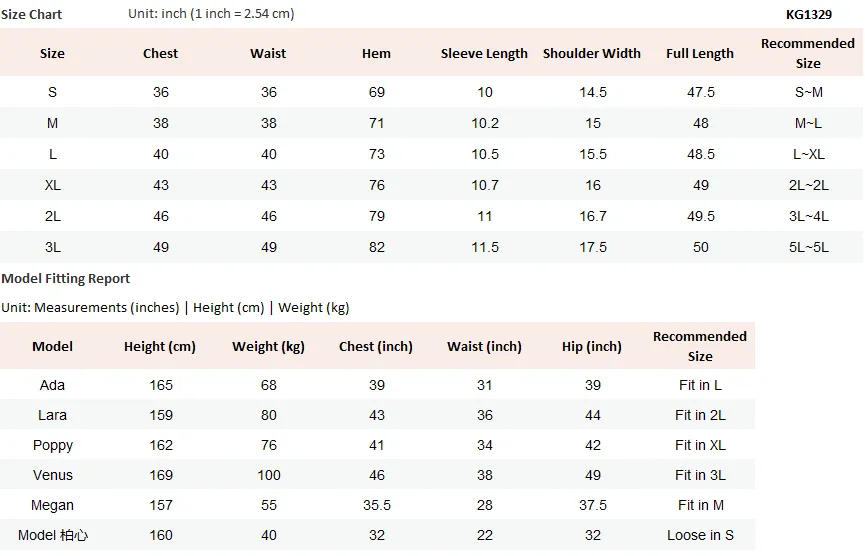Click model name Venus
Image resolution: width=865 pixels, height=556 pixels.
[x=52, y=475]
